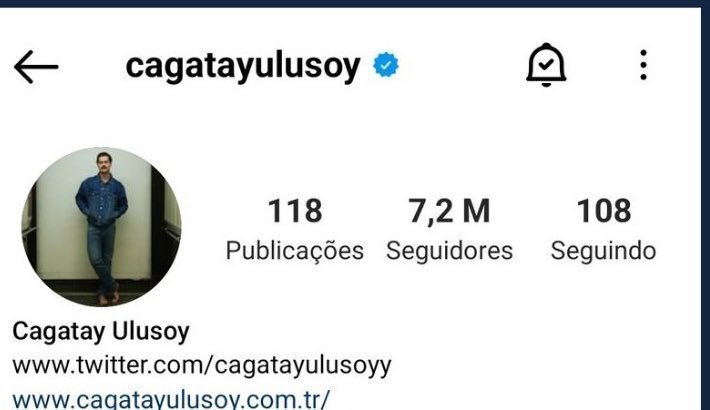Tap the 7,2 M followers number
The height and width of the screenshot is (410, 710).
(449, 211)
